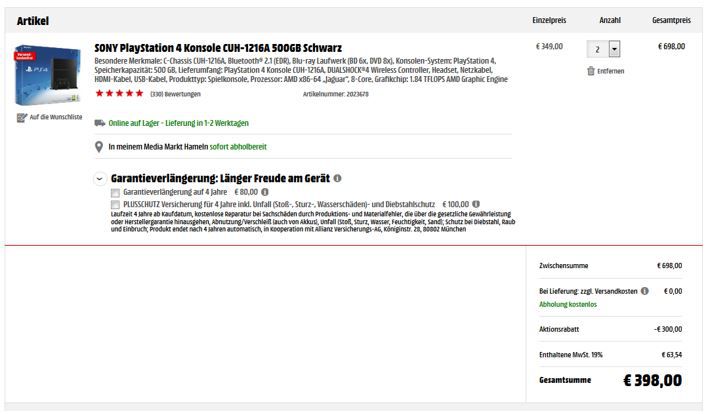Click the Einzelpreis column header
Image resolution: width=707 pixels, height=414 pixels.
tap(549, 20)
